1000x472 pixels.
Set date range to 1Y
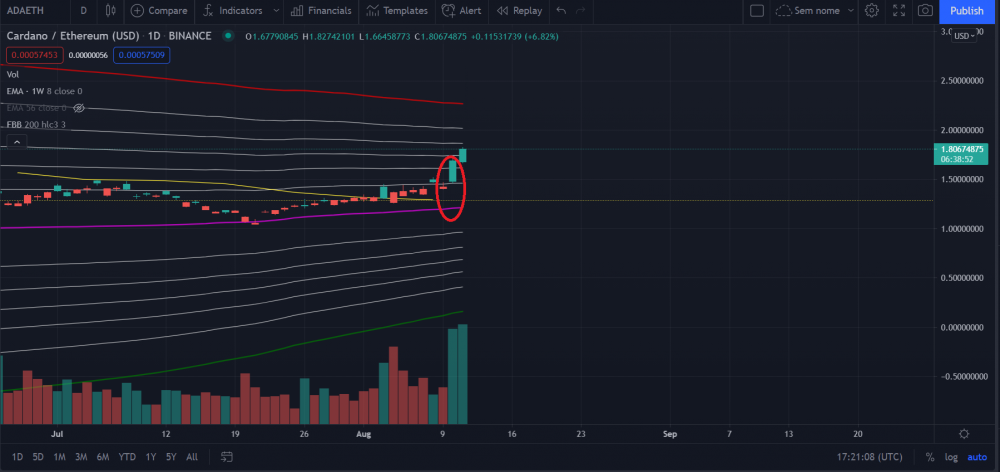point(151,457)
